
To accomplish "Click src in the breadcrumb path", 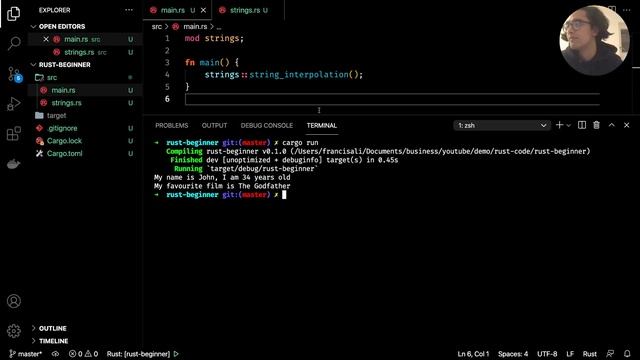I will tap(157, 27).
